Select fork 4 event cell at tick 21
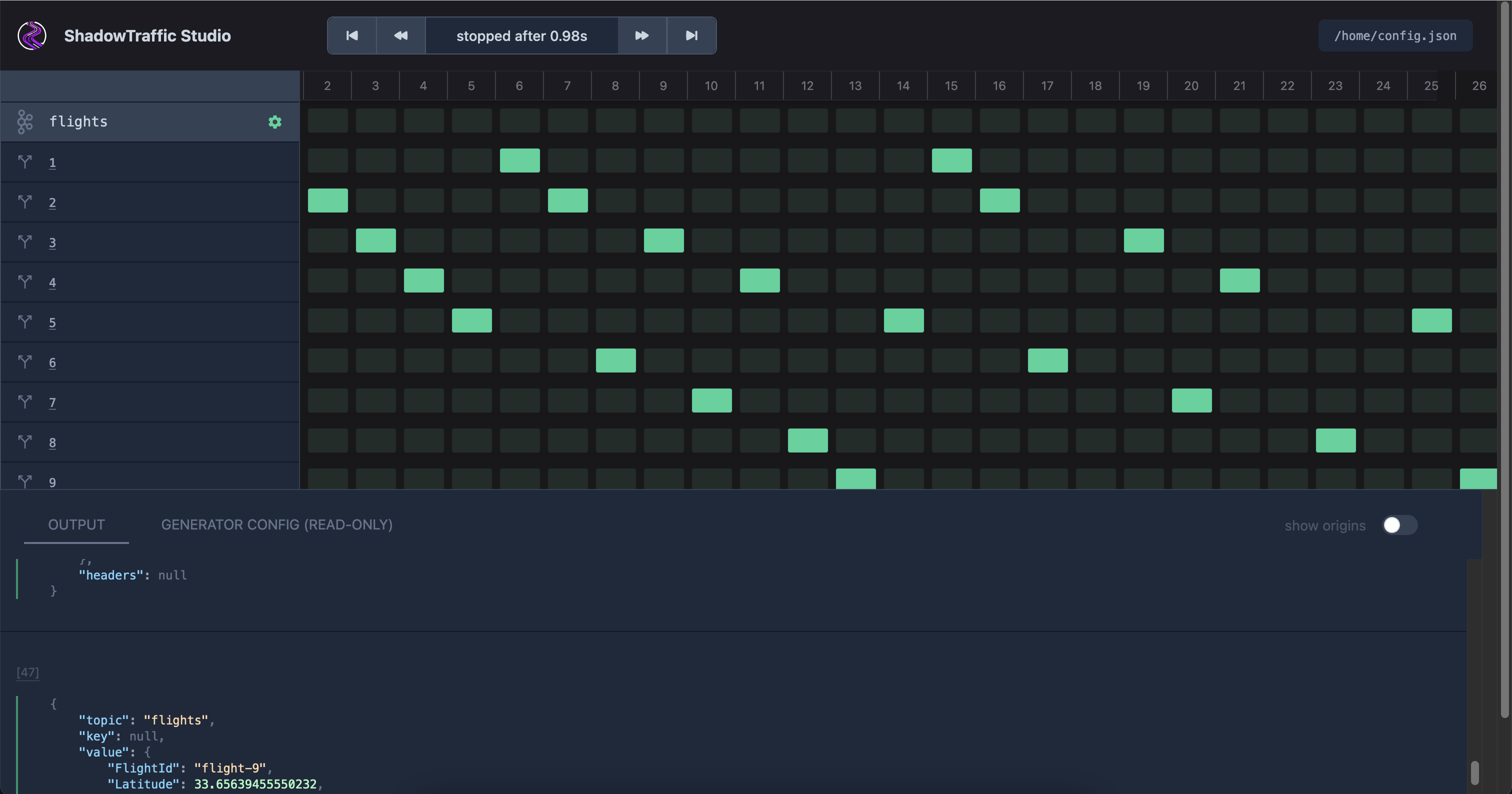Screen dimensions: 1512x794 [1239, 280]
